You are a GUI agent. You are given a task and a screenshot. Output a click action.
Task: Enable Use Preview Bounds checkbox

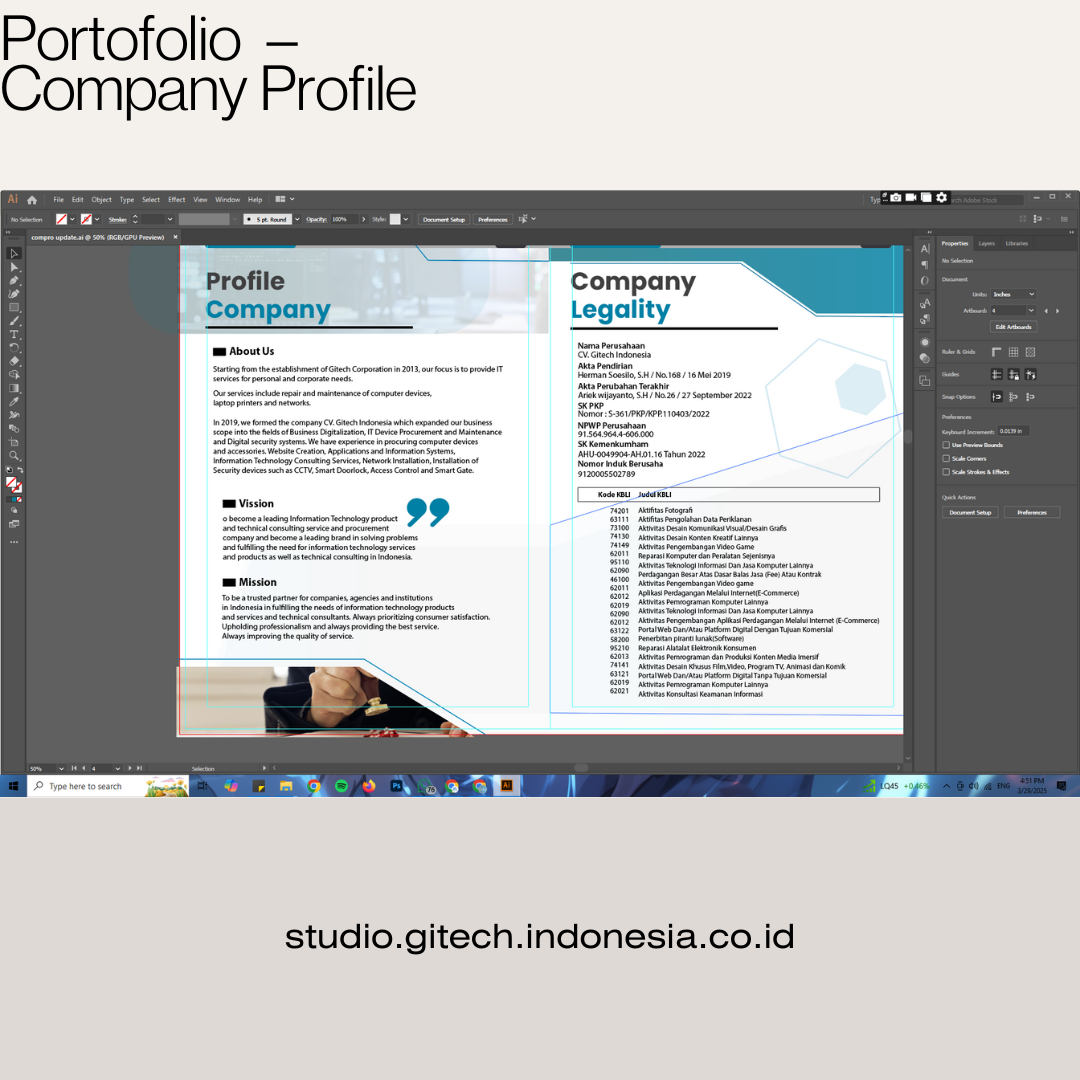(x=946, y=445)
